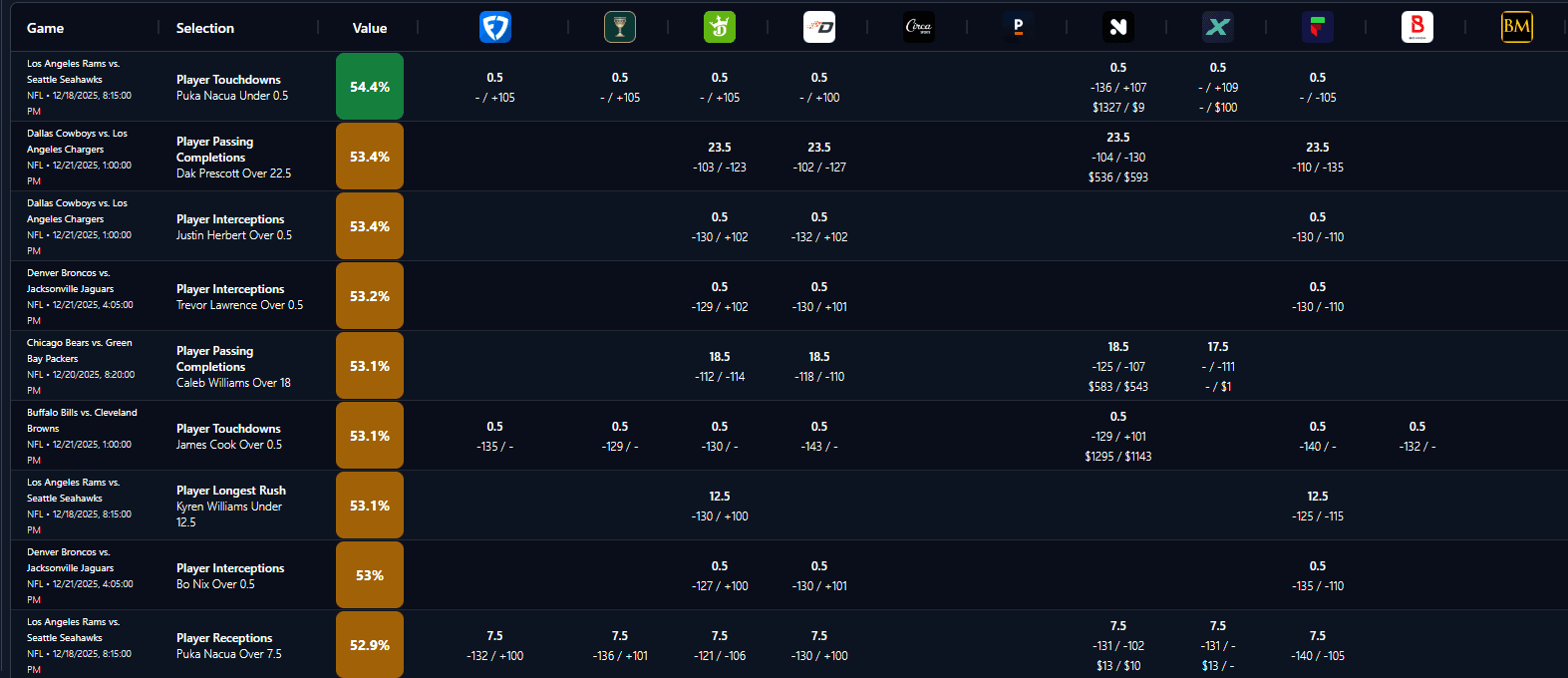
Task: Open the Chicago Bears vs. Green Bay Packers game
Action: tap(80, 350)
